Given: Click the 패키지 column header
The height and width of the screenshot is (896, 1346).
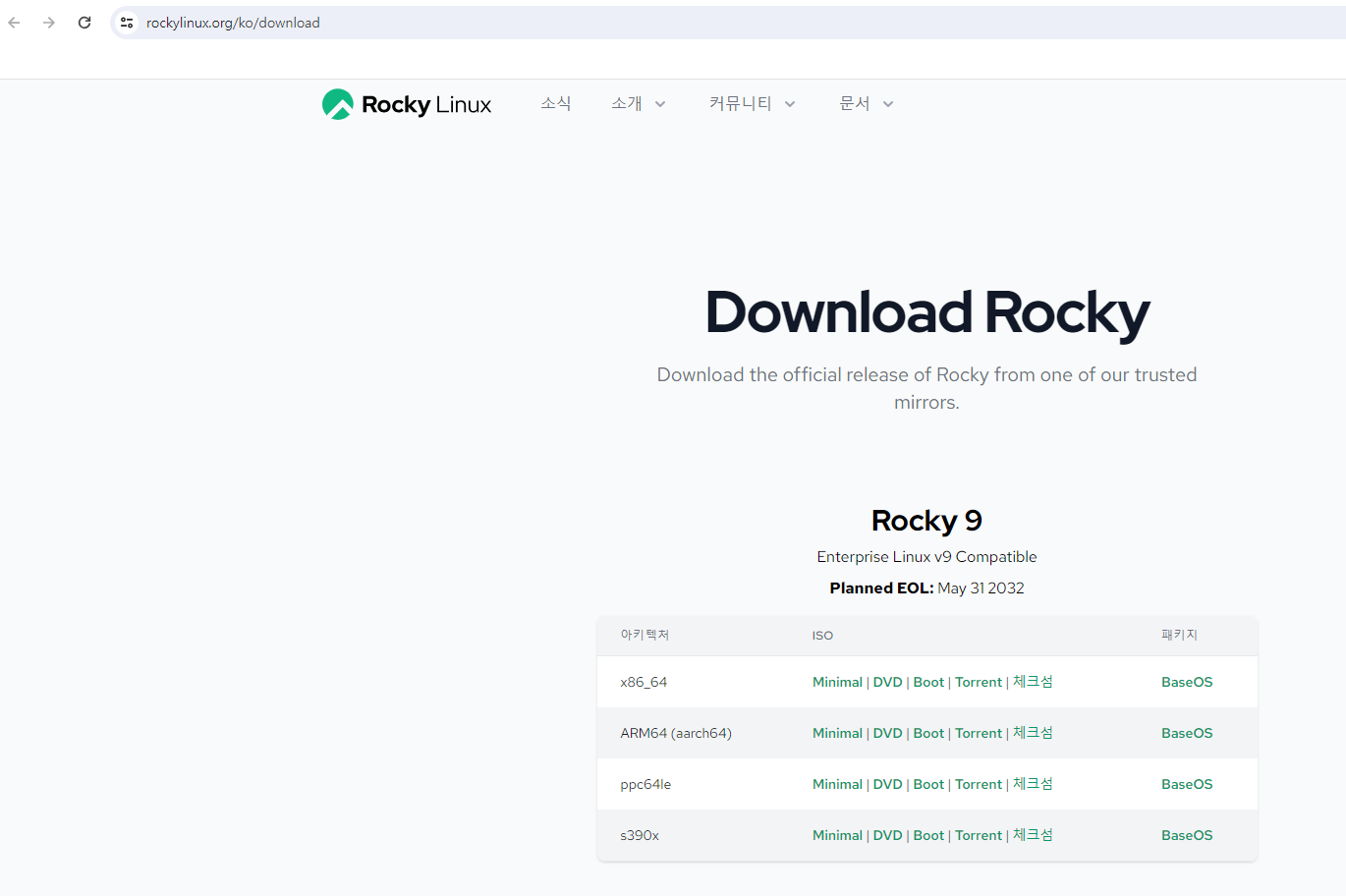Looking at the screenshot, I should pyautogui.click(x=1179, y=635).
